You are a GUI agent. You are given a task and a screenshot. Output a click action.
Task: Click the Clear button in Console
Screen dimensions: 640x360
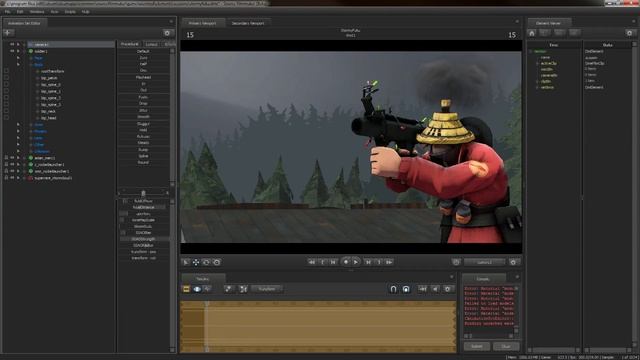coord(506,347)
